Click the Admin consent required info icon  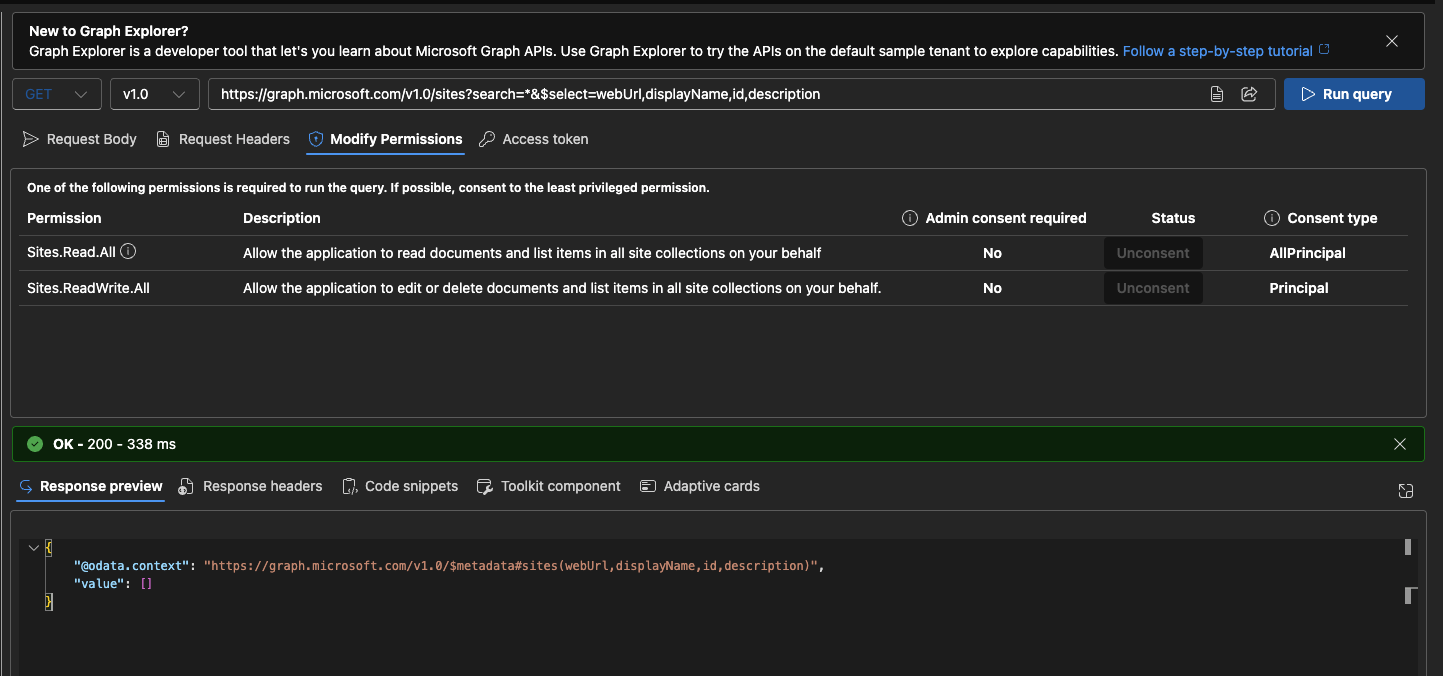[910, 218]
